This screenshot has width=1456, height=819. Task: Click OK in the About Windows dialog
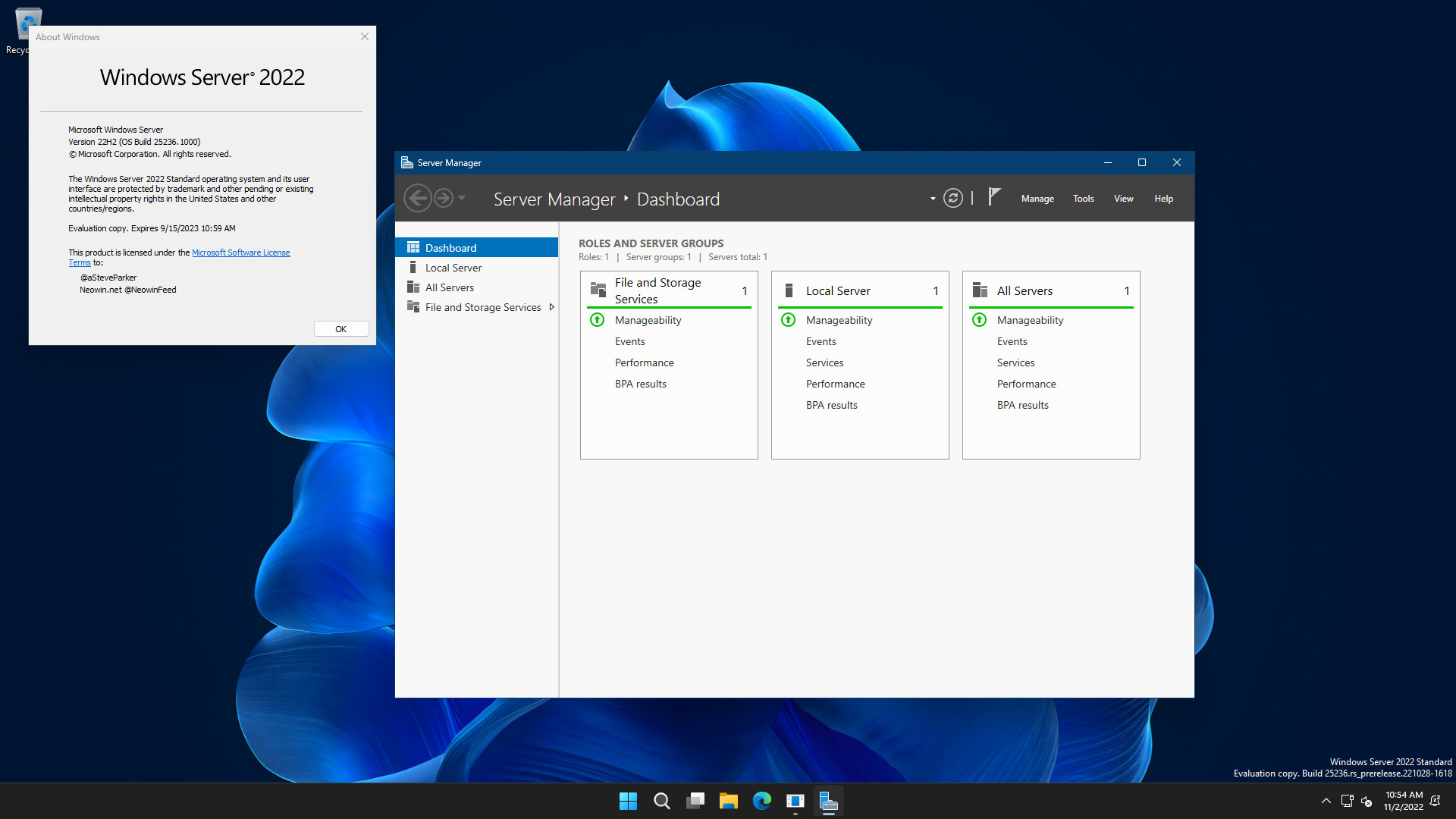click(340, 328)
